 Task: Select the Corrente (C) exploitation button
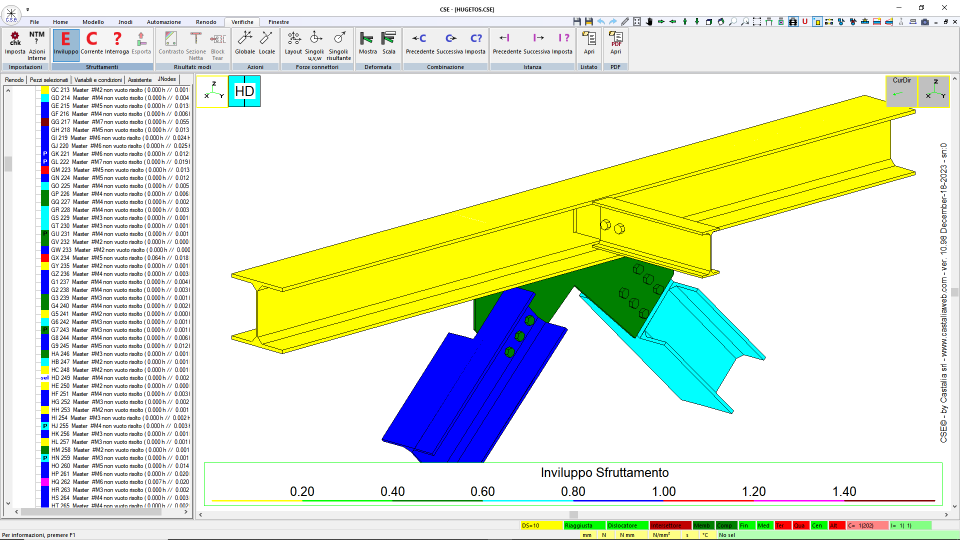92,43
